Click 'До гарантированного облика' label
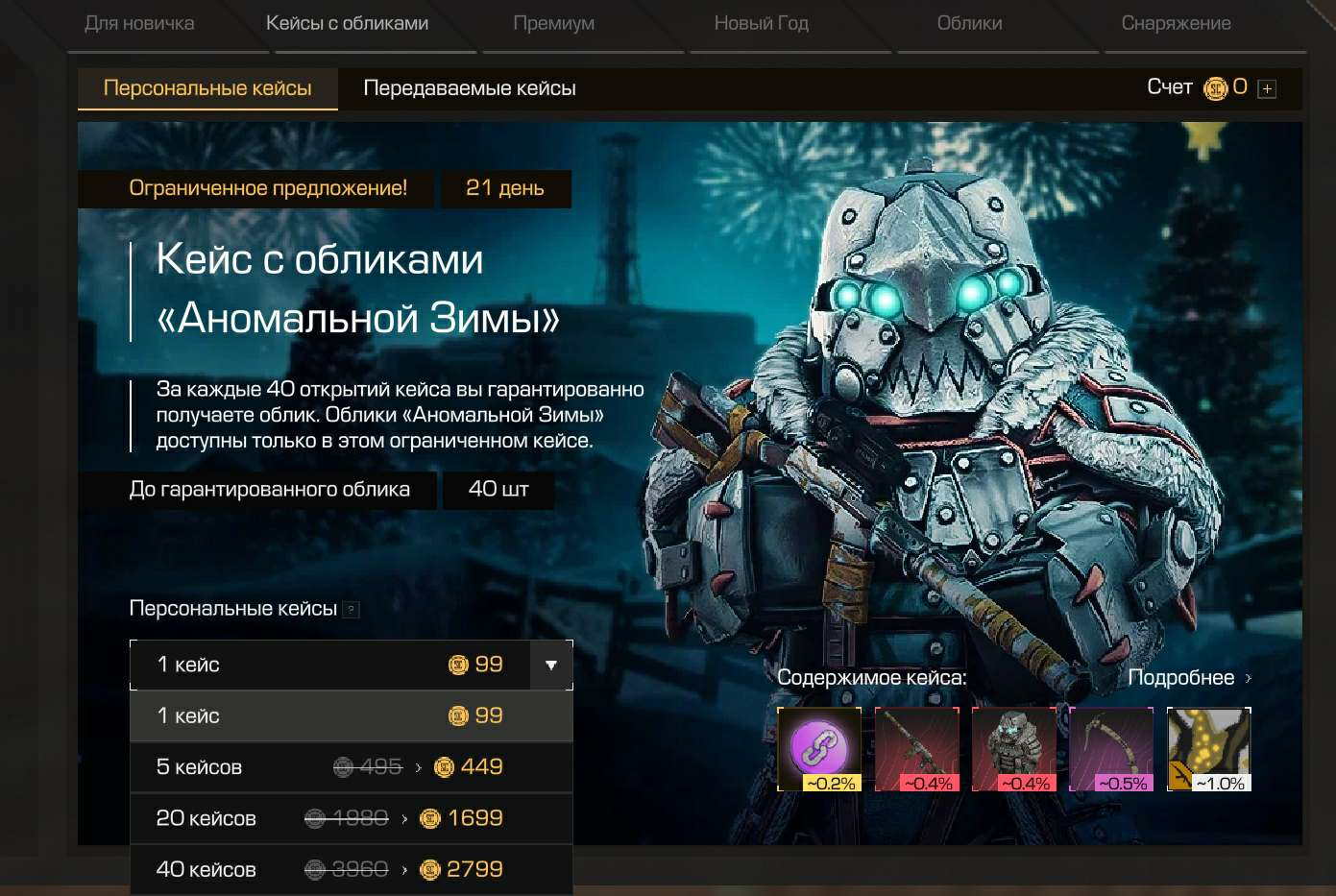The height and width of the screenshot is (896, 1336). coord(270,490)
